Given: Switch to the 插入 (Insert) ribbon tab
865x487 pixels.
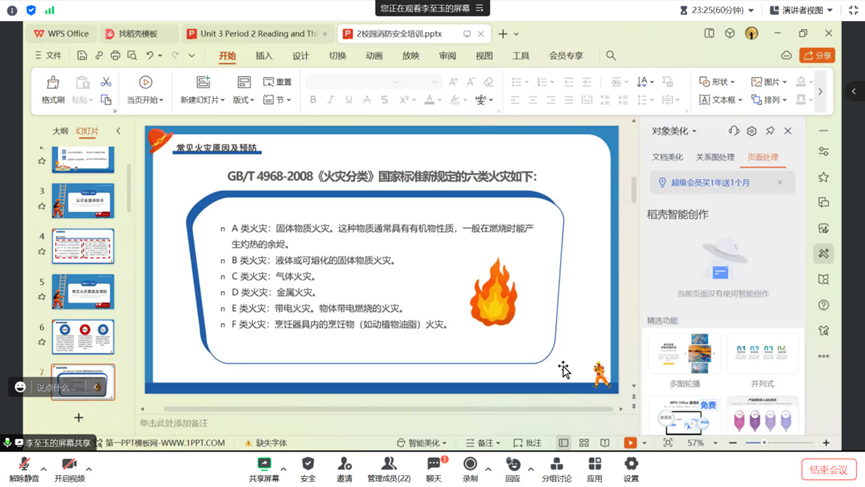Looking at the screenshot, I should (264, 56).
